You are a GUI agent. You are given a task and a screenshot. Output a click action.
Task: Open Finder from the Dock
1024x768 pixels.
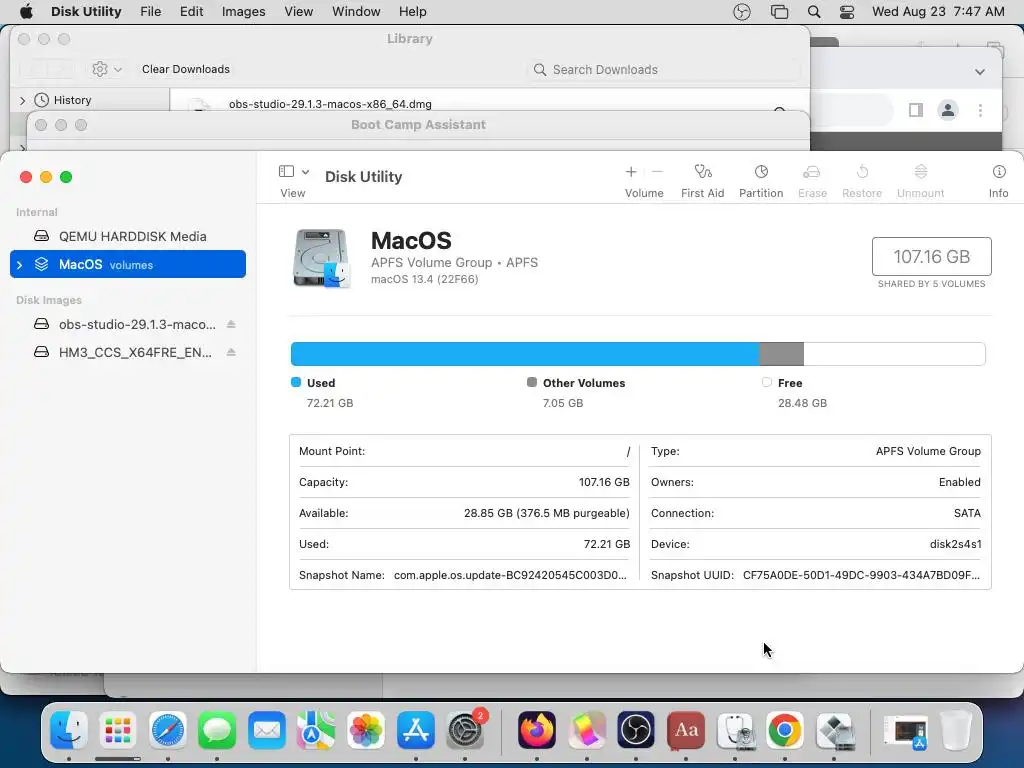(x=69, y=730)
